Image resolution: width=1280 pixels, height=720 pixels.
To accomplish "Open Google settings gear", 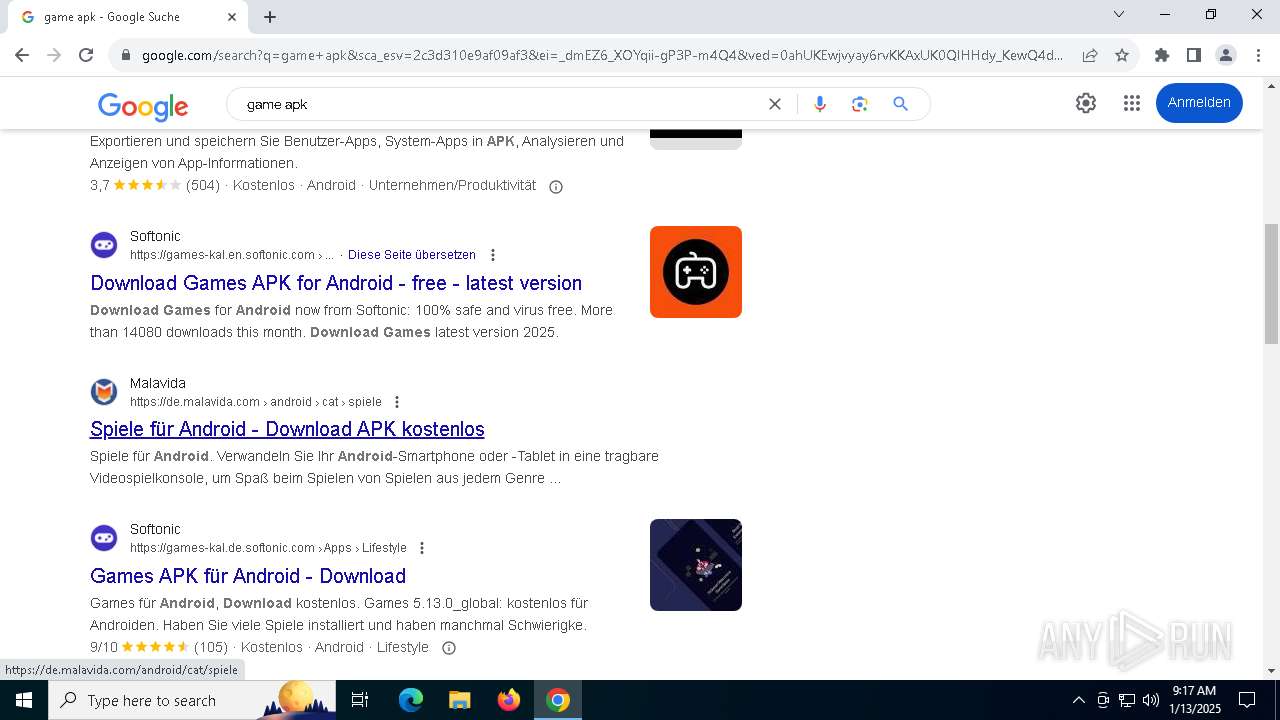I will (1086, 103).
